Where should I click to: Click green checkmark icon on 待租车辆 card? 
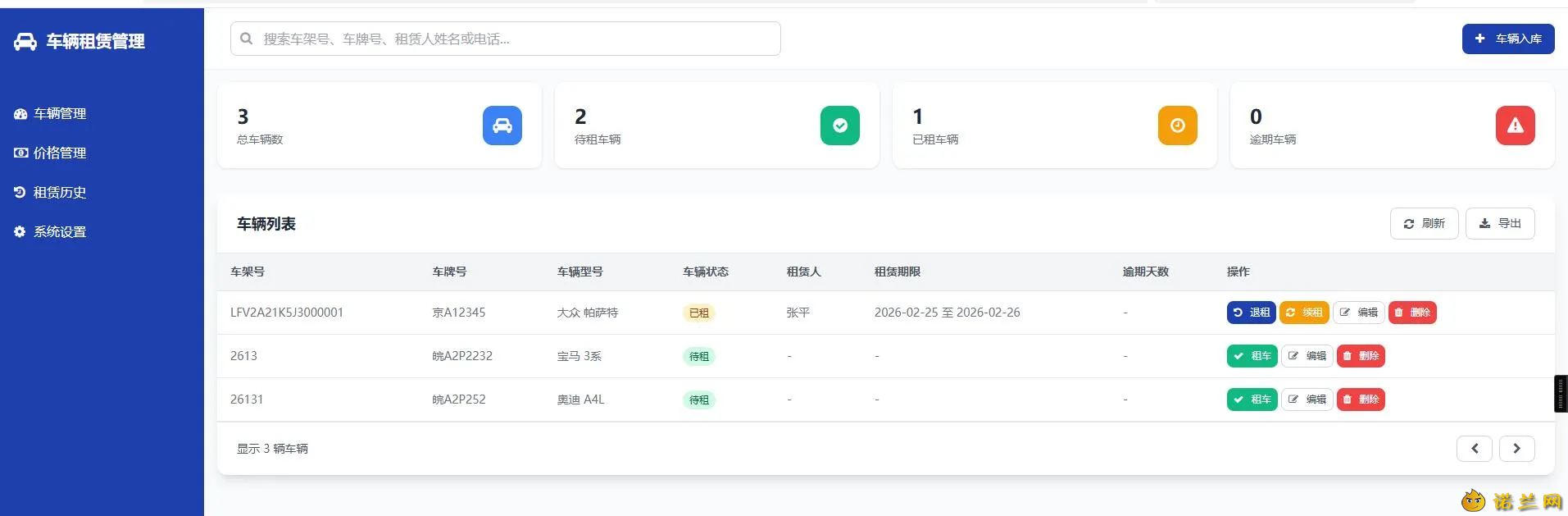pyautogui.click(x=840, y=126)
